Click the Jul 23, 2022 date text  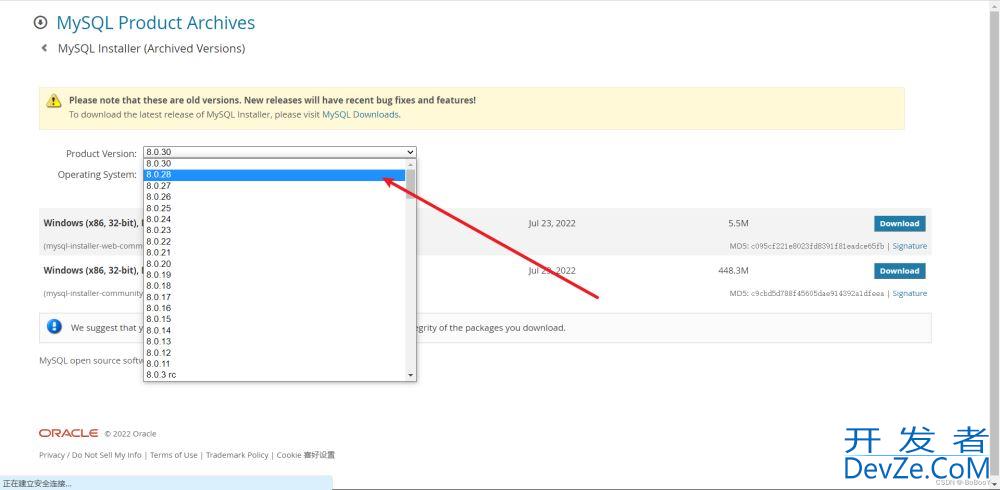552,223
